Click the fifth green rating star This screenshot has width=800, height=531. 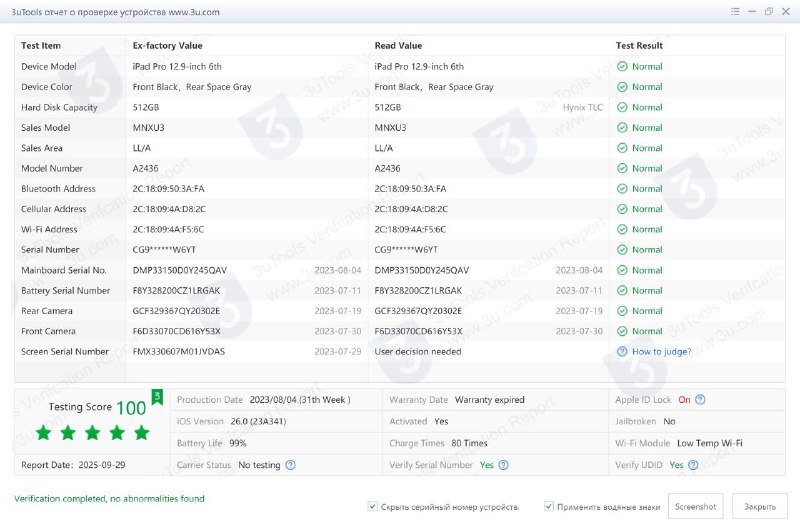142,433
